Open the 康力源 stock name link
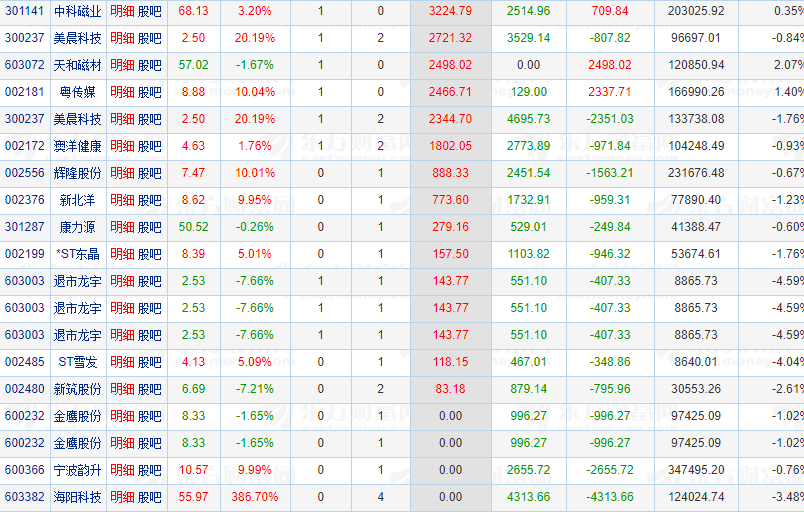804x512 pixels. click(77, 227)
